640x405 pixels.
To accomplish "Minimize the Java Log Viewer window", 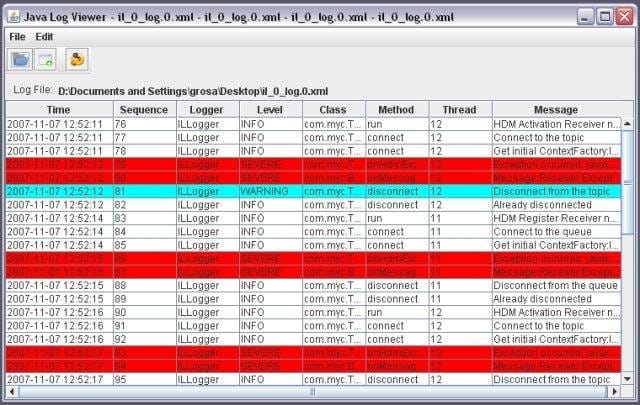I will pos(585,17).
